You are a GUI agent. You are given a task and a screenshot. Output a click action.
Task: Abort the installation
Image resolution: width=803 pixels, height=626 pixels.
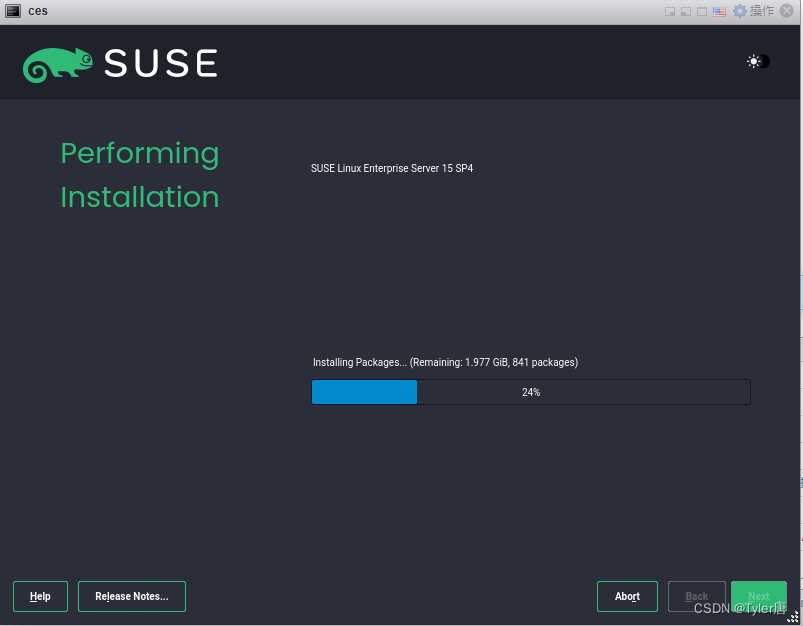click(x=627, y=596)
